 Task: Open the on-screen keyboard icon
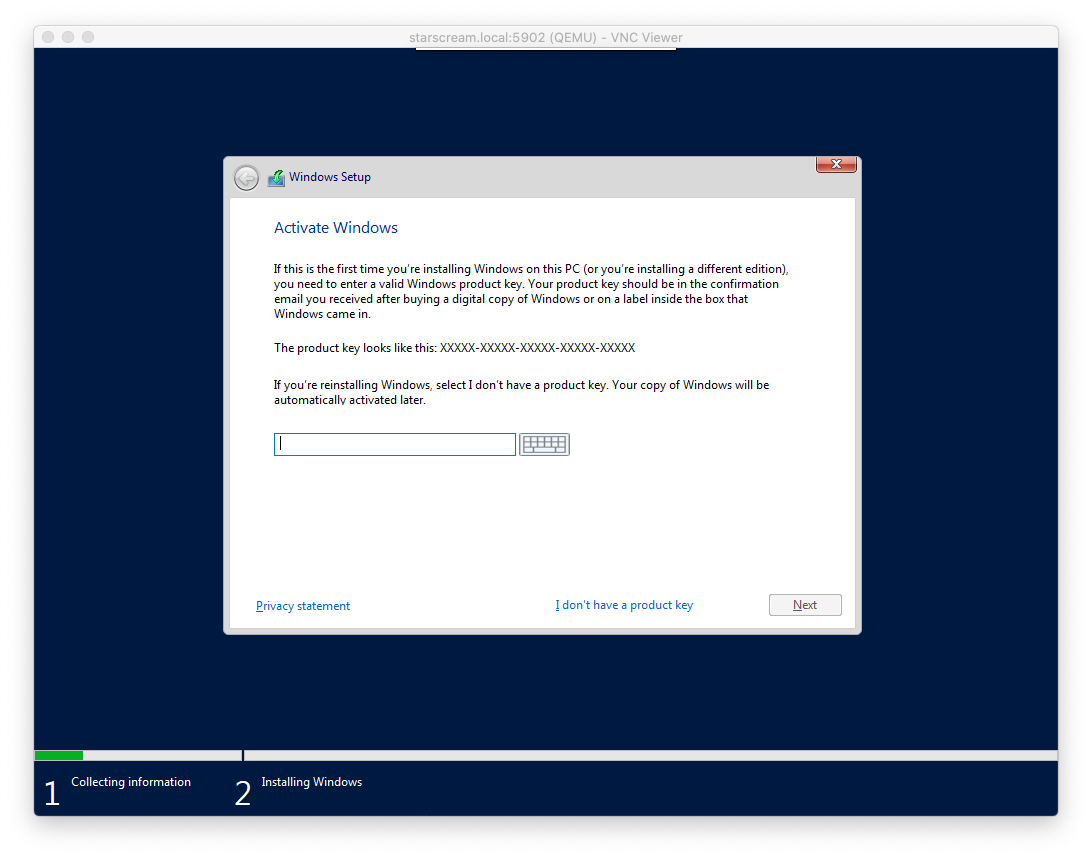(x=544, y=444)
